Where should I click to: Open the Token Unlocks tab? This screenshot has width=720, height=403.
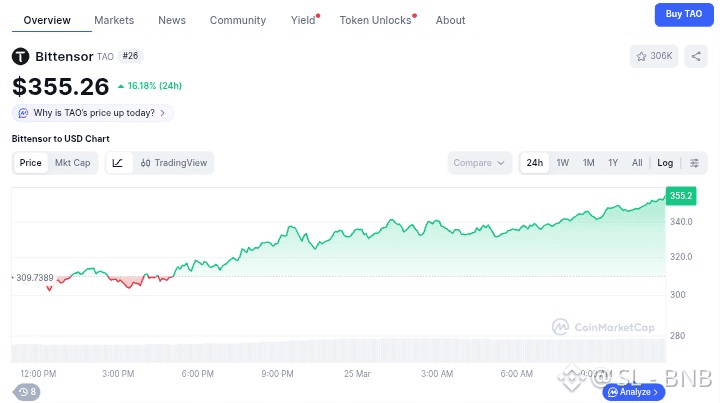point(375,20)
